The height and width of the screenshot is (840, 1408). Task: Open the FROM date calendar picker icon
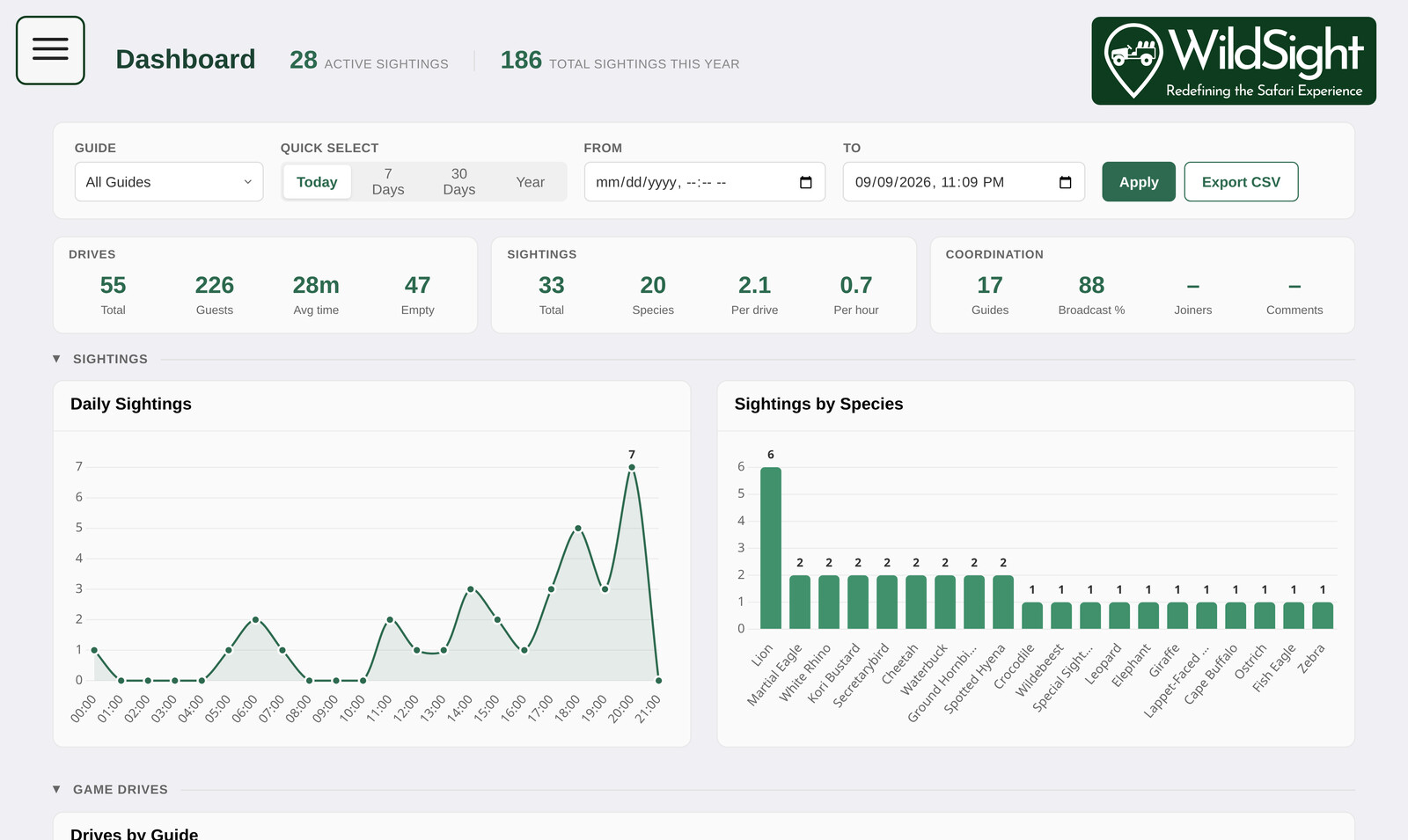805,182
